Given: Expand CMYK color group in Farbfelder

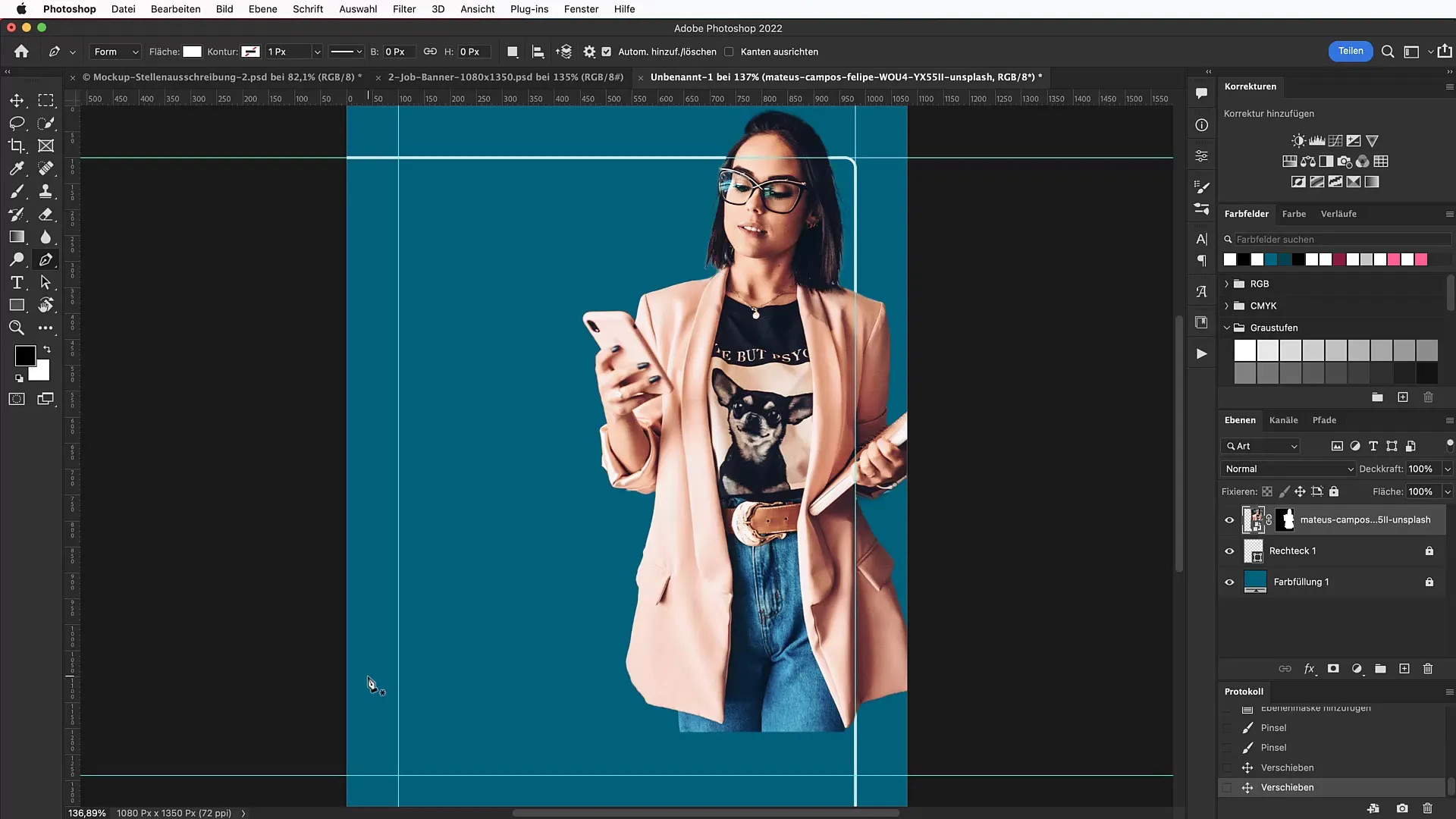Looking at the screenshot, I should point(1227,305).
